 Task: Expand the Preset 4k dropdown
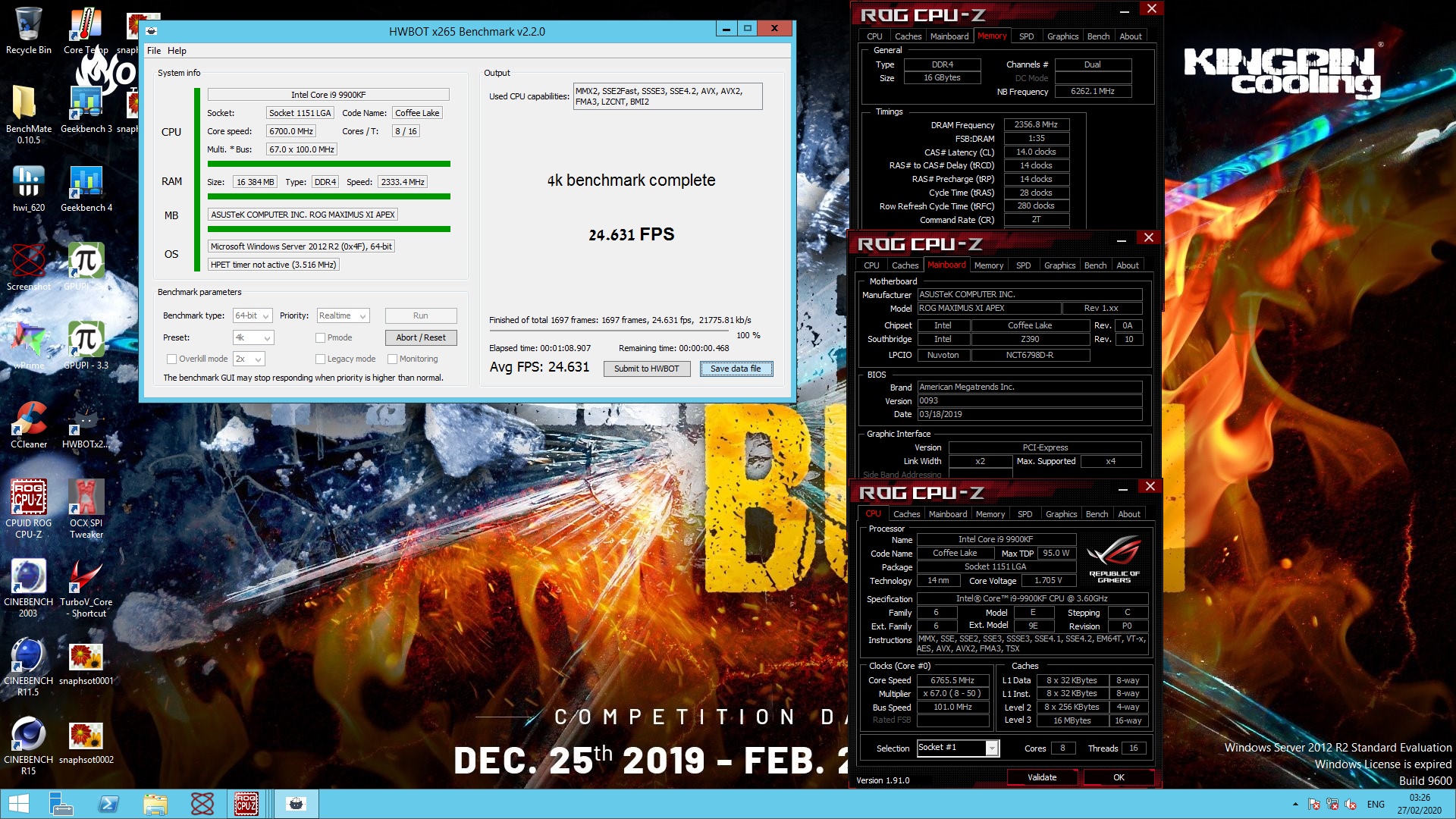point(253,337)
